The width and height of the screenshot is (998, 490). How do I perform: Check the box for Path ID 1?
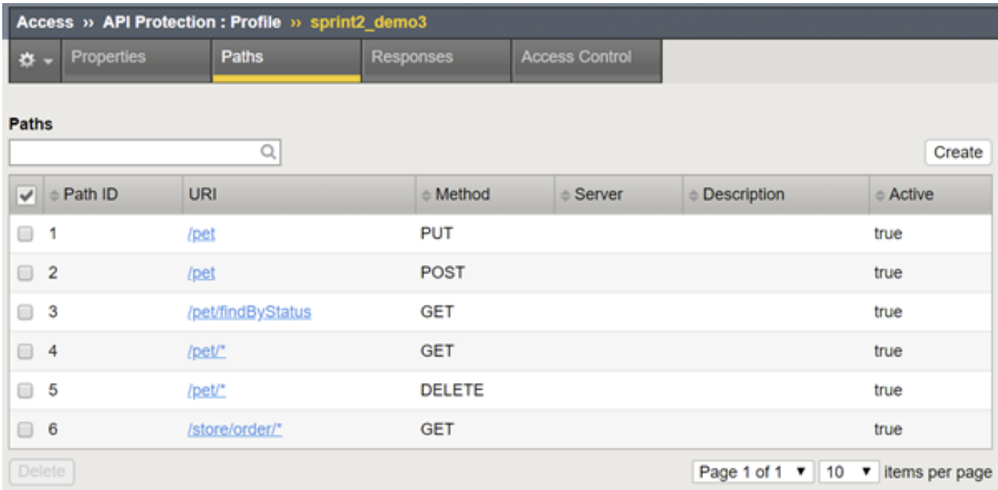[x=26, y=234]
